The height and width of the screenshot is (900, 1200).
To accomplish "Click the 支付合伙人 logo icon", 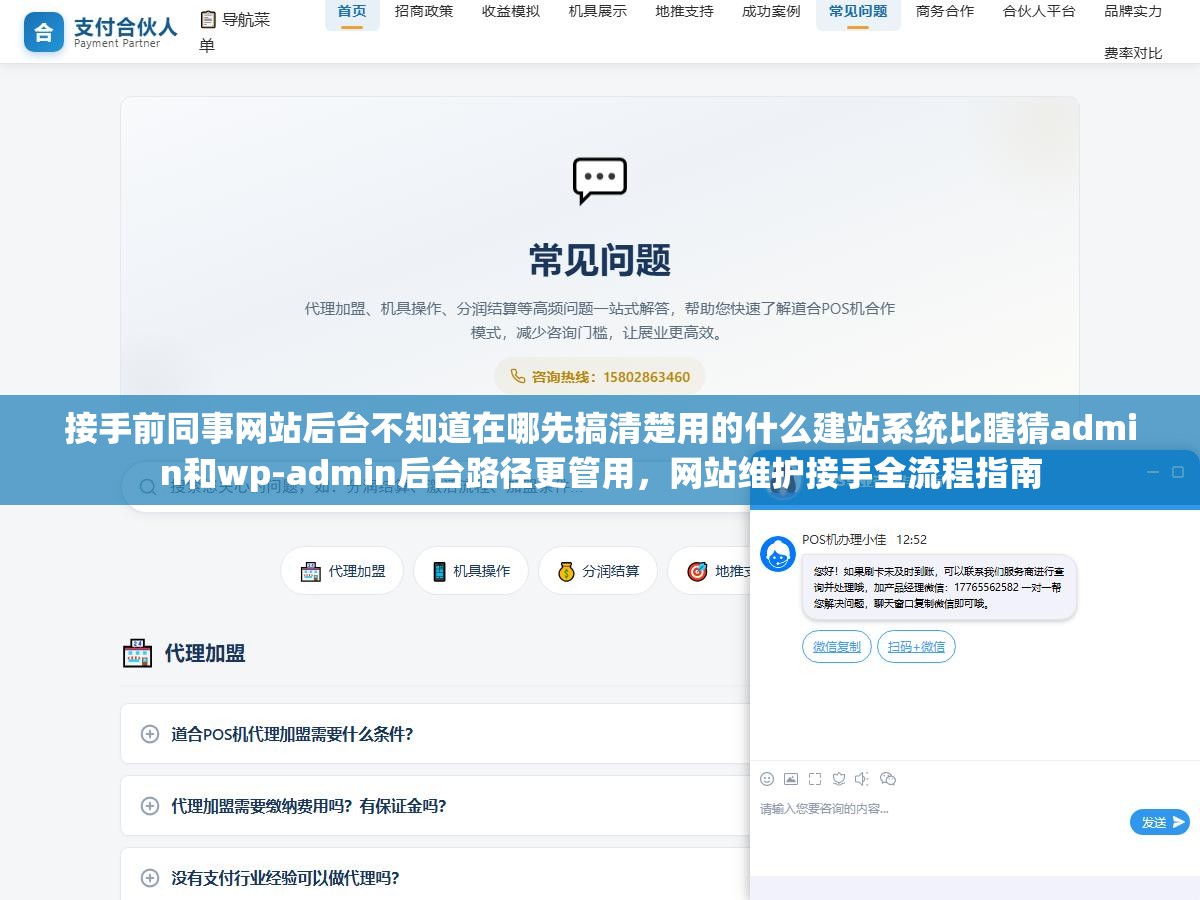I will click(44, 32).
